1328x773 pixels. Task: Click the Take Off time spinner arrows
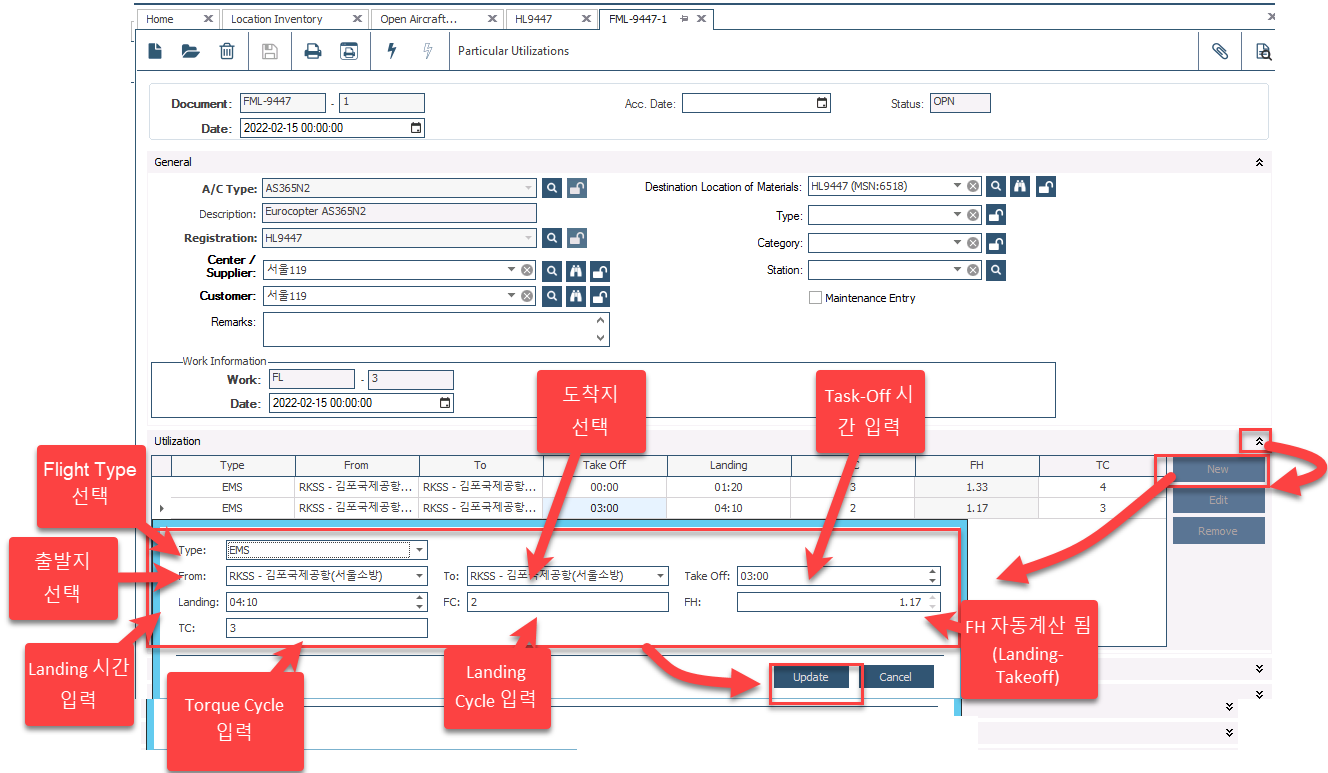tap(933, 576)
